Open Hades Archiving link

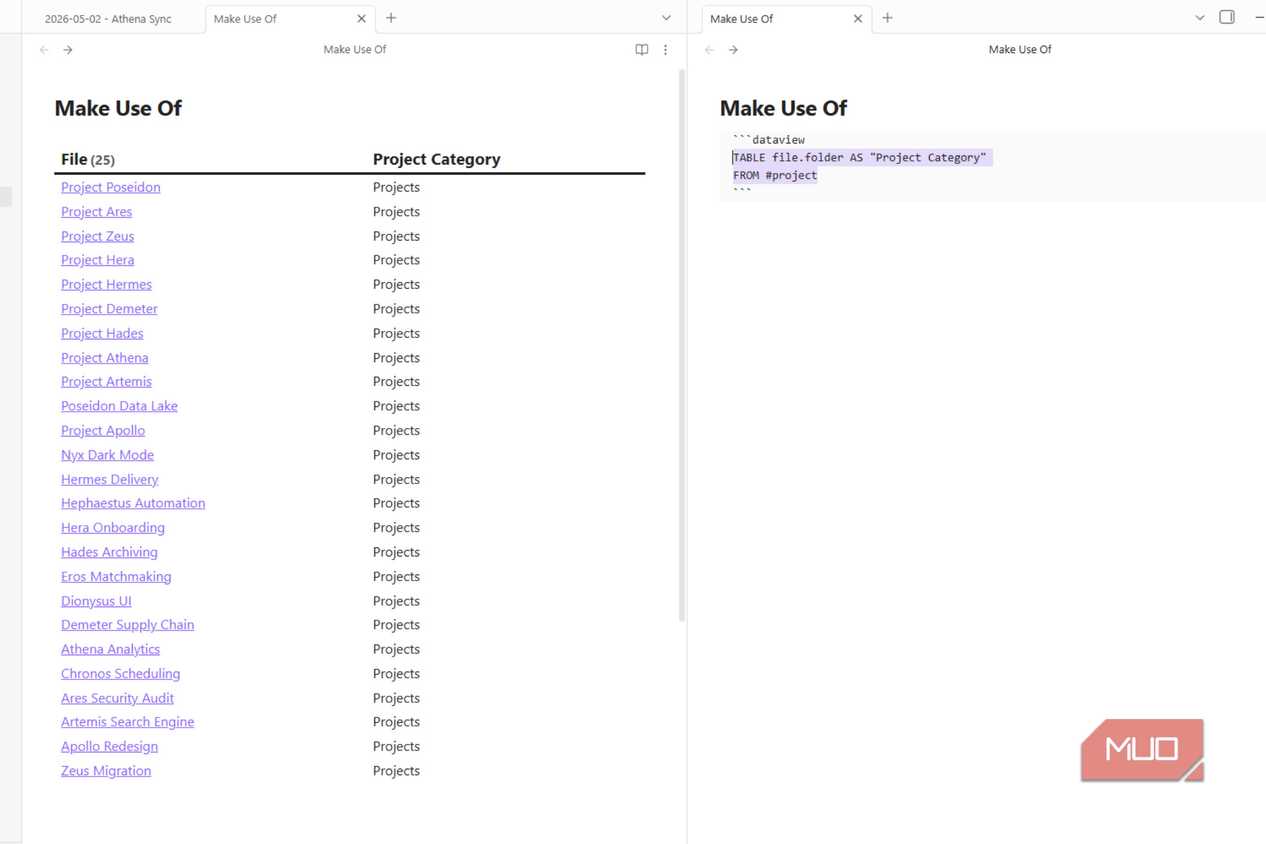(109, 552)
